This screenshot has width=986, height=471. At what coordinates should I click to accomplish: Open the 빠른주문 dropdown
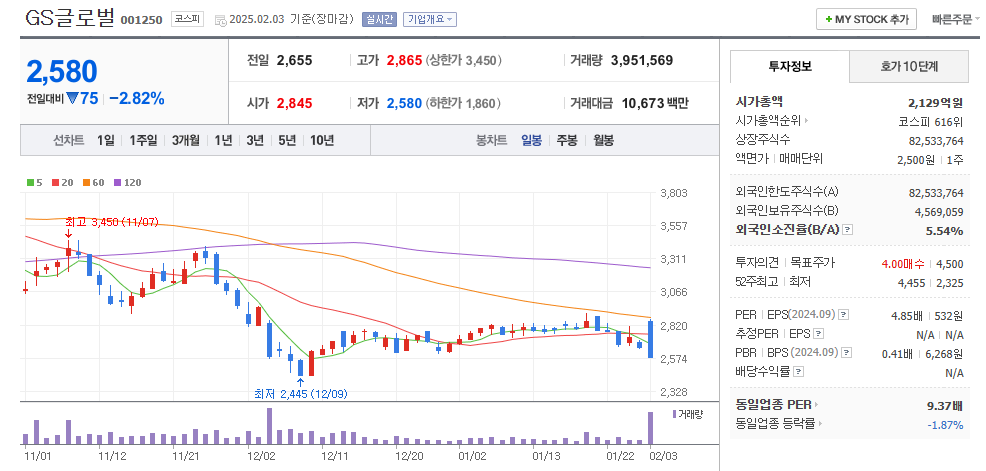pos(956,19)
